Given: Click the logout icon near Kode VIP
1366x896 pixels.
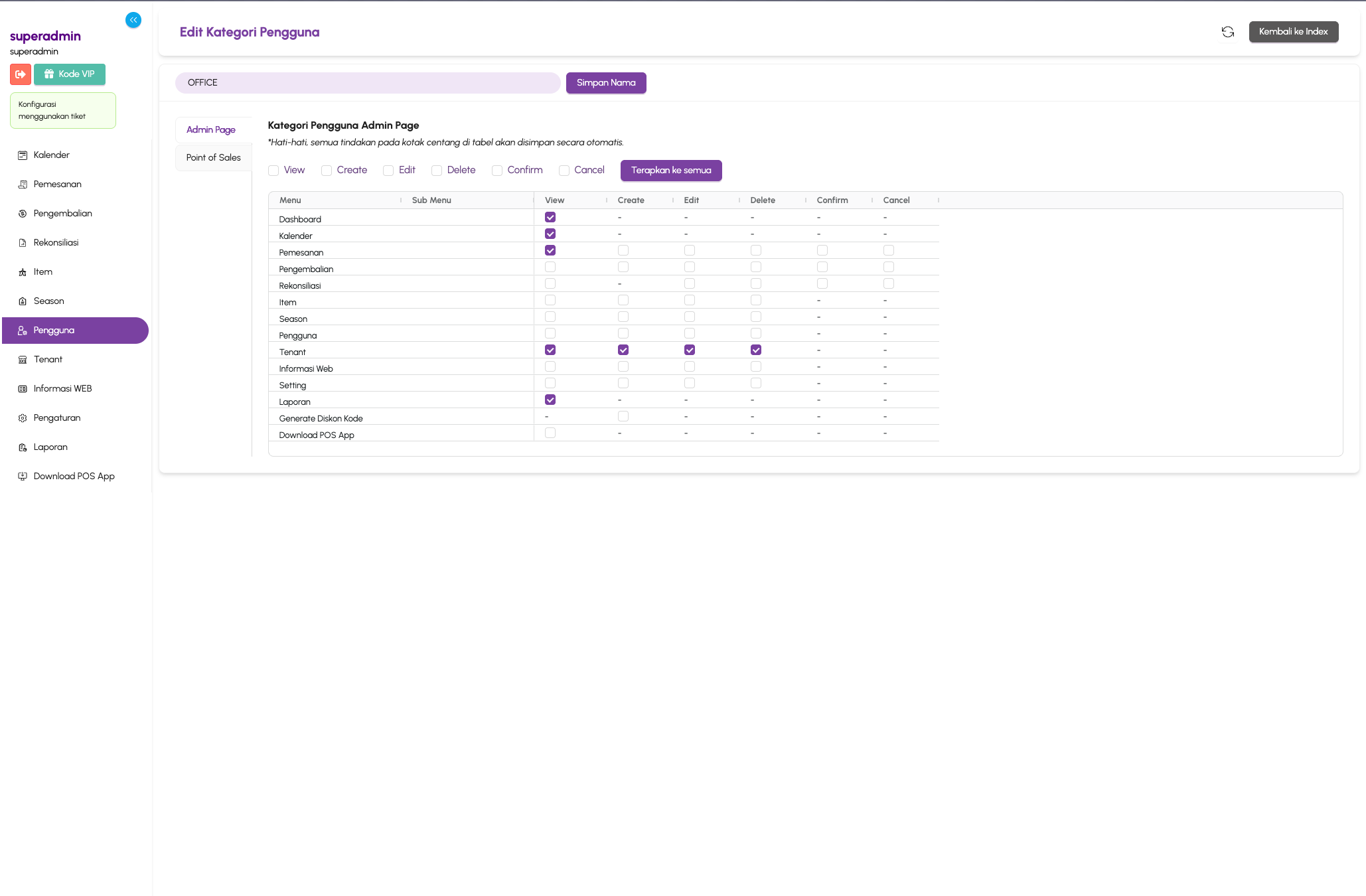Looking at the screenshot, I should coord(20,74).
